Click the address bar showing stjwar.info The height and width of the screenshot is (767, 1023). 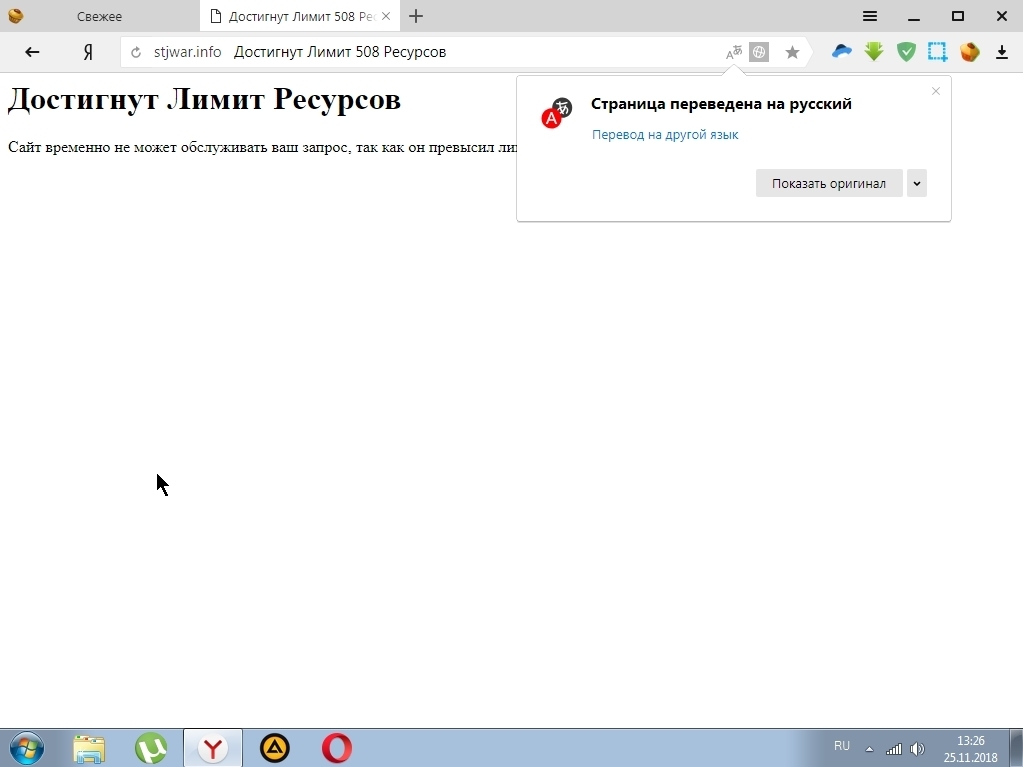pyautogui.click(x=430, y=52)
